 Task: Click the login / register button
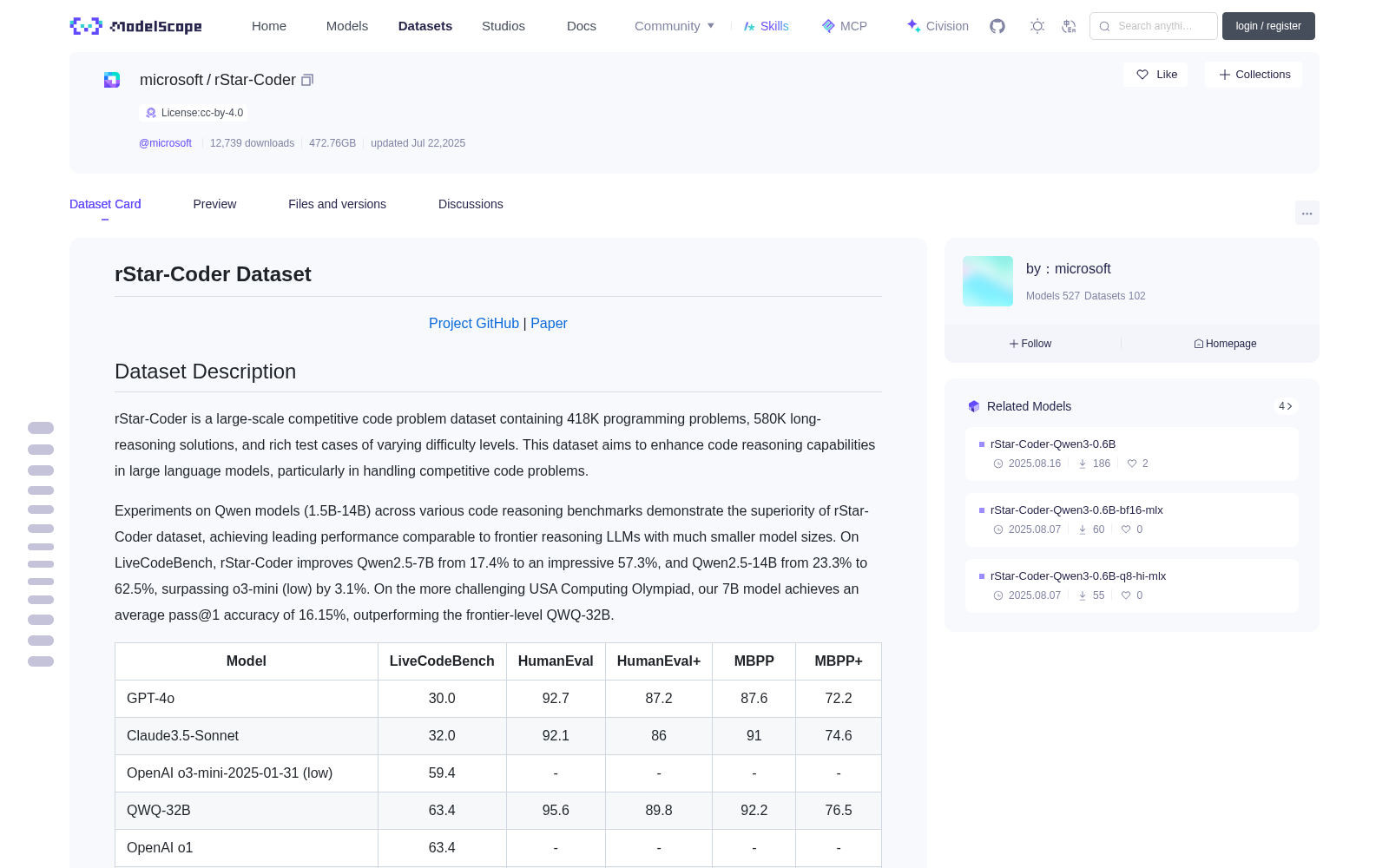pyautogui.click(x=1268, y=26)
